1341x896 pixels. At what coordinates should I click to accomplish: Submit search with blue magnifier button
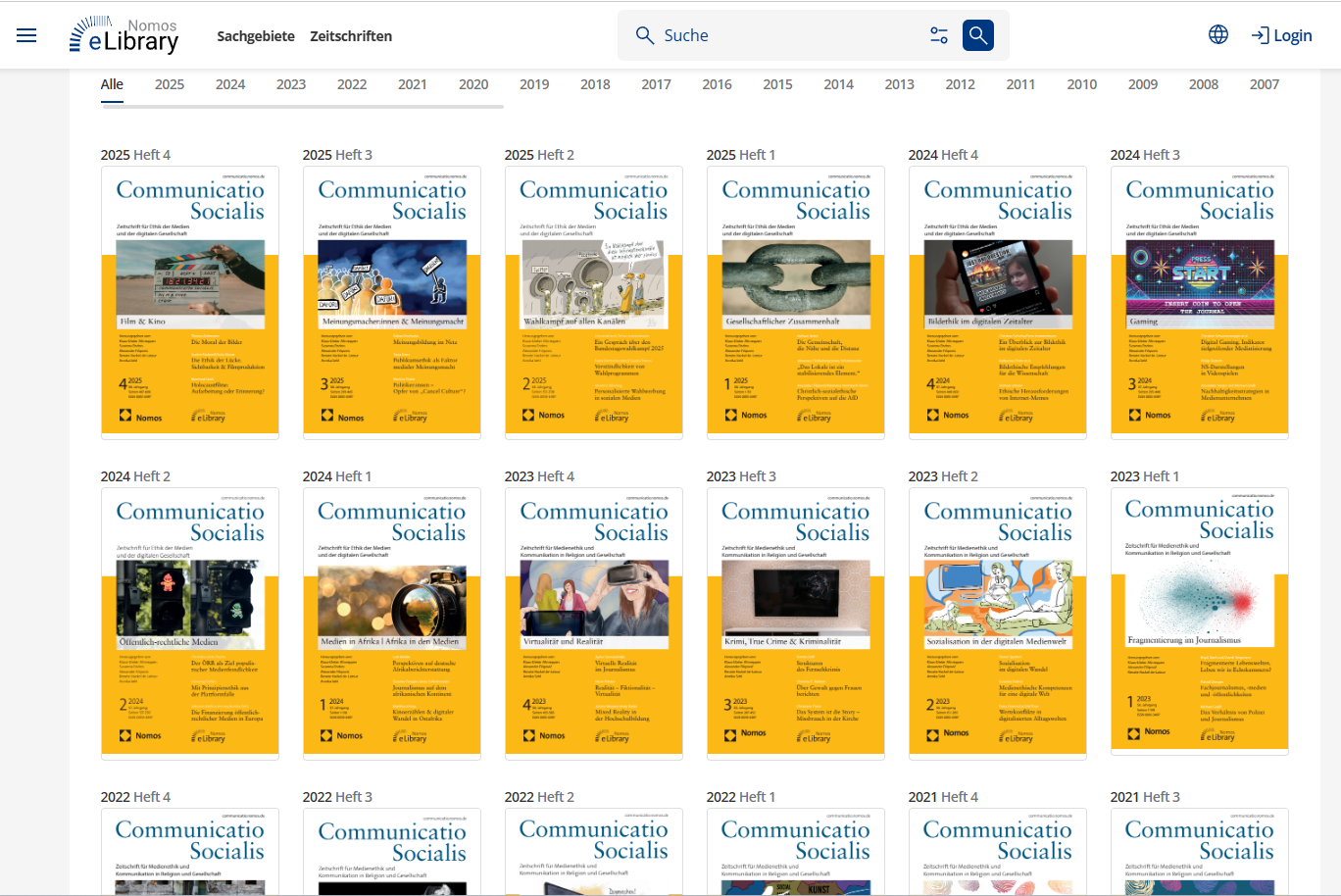point(978,35)
